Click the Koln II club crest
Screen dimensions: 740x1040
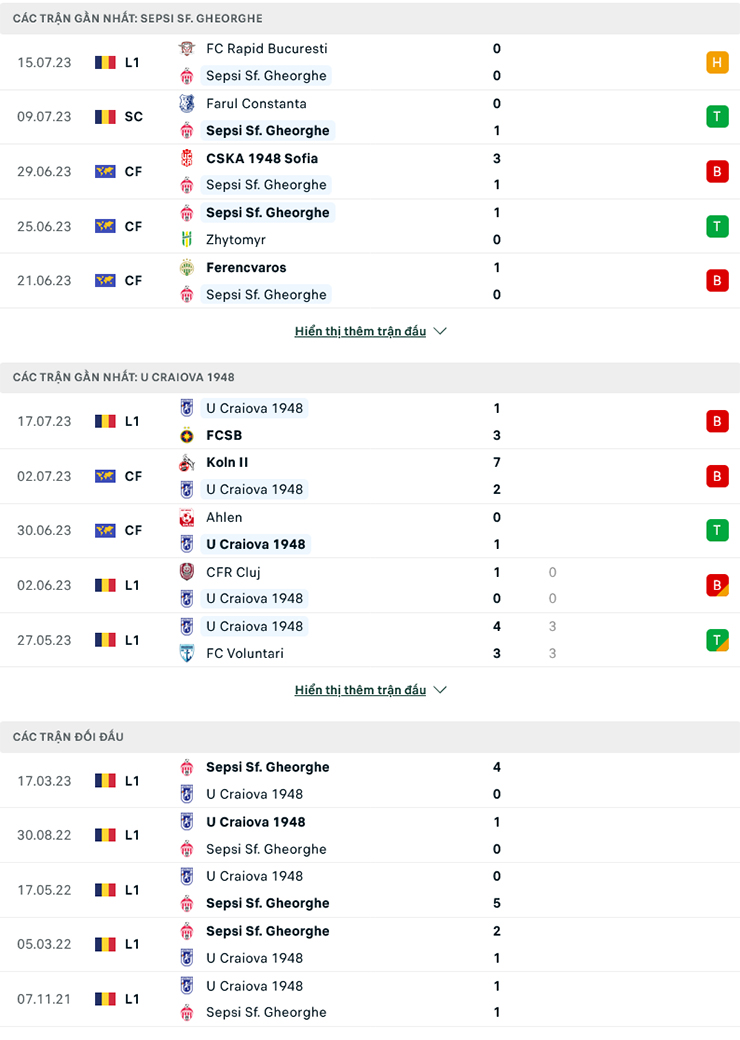pyautogui.click(x=186, y=462)
